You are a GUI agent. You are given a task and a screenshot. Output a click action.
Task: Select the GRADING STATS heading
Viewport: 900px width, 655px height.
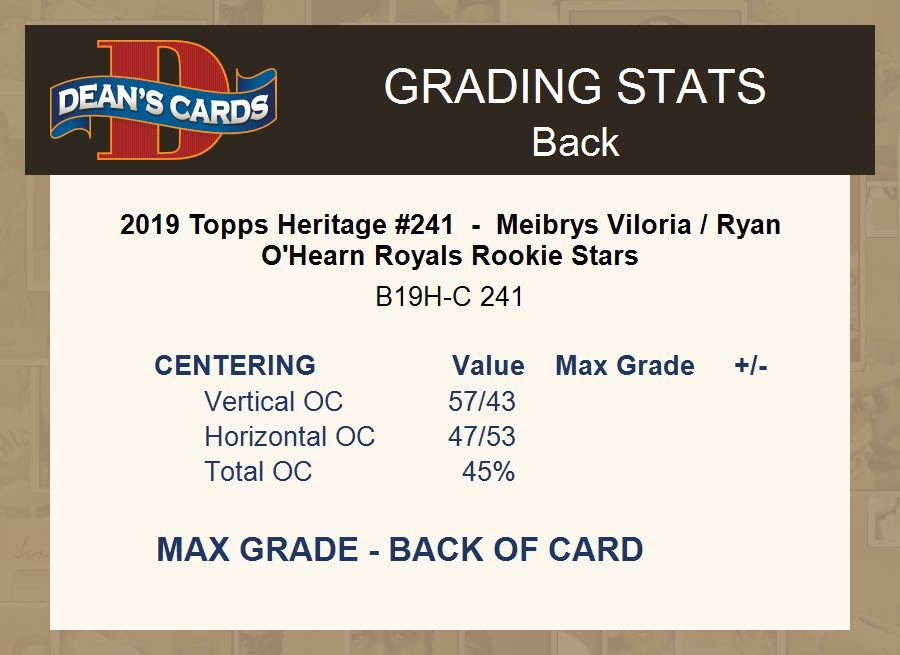pos(575,87)
